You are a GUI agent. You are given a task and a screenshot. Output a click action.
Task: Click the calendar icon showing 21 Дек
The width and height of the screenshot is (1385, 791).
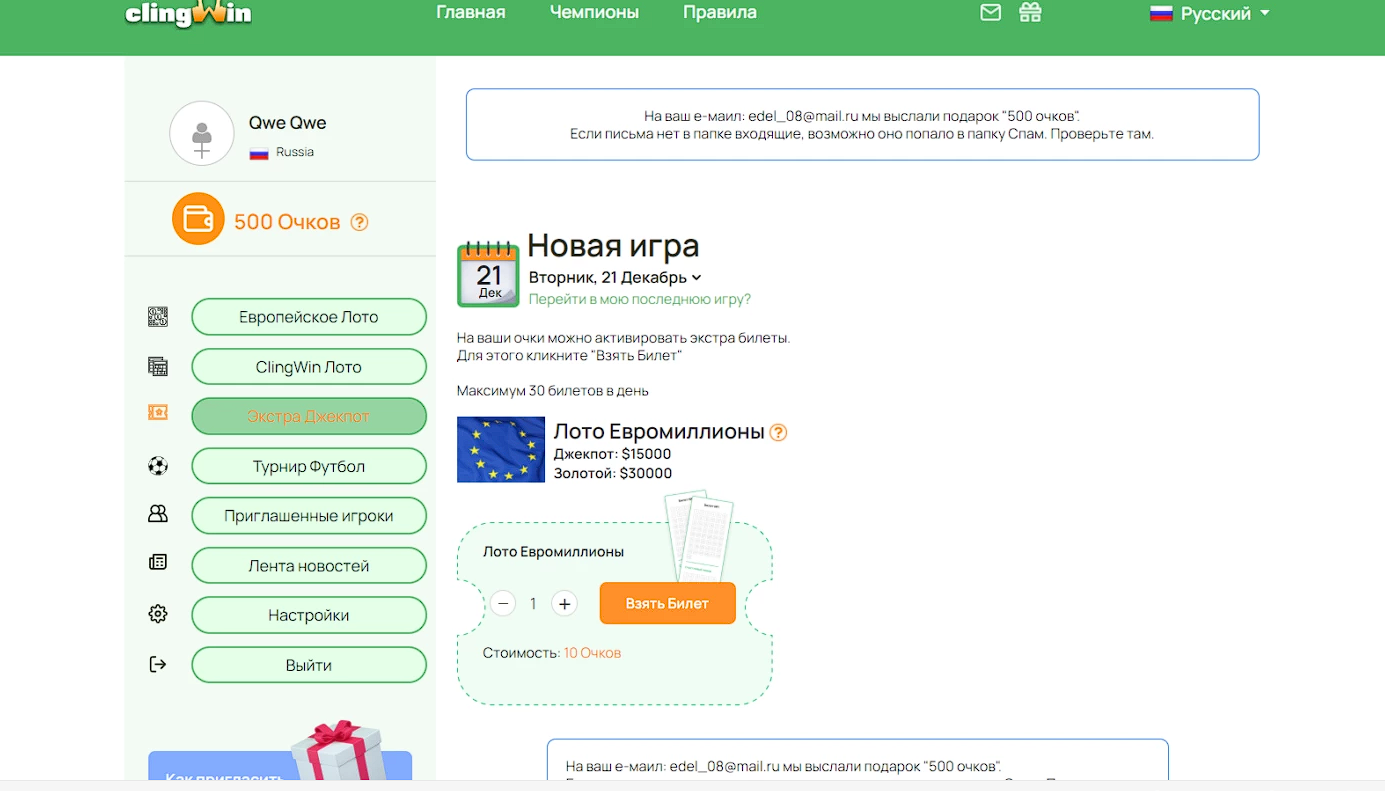click(x=488, y=274)
